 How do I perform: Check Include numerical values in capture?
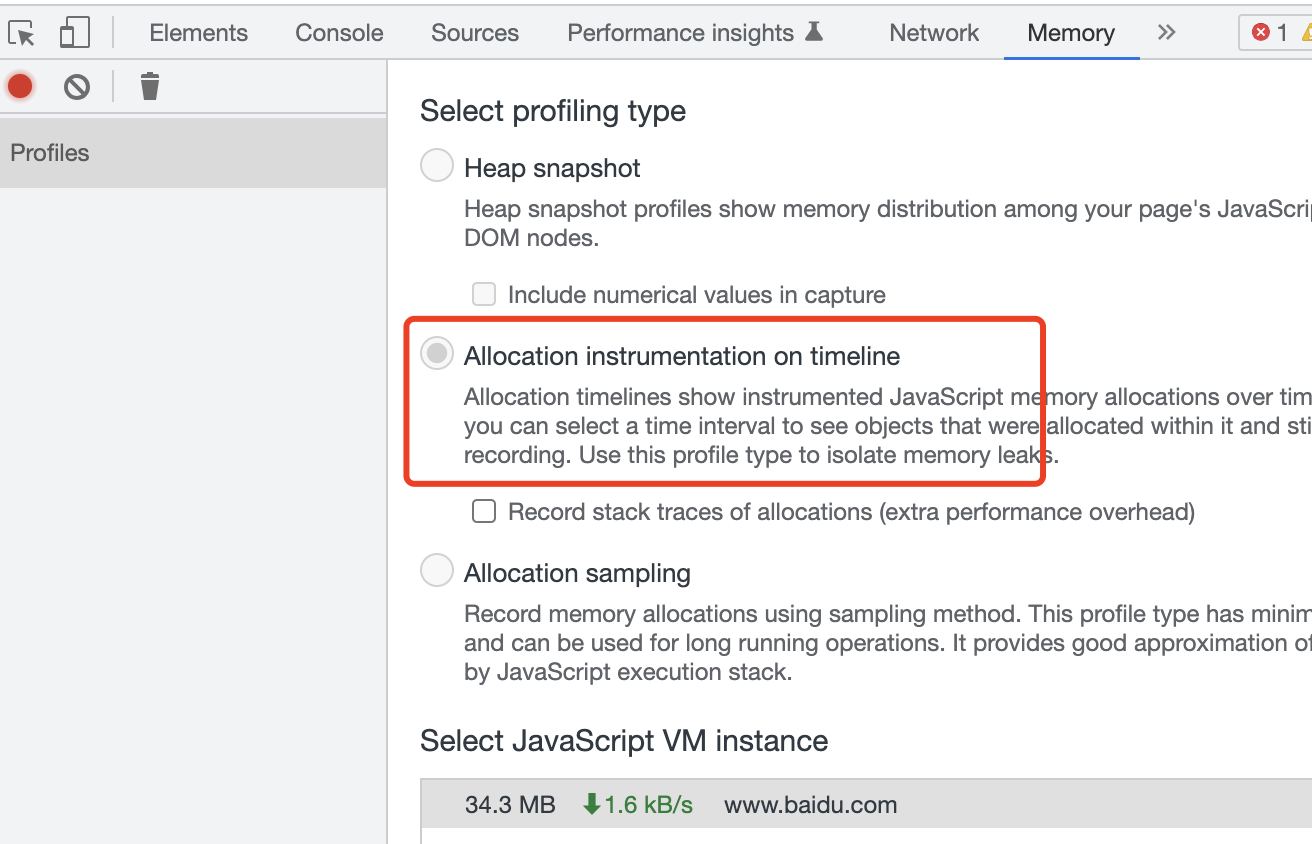click(x=484, y=294)
